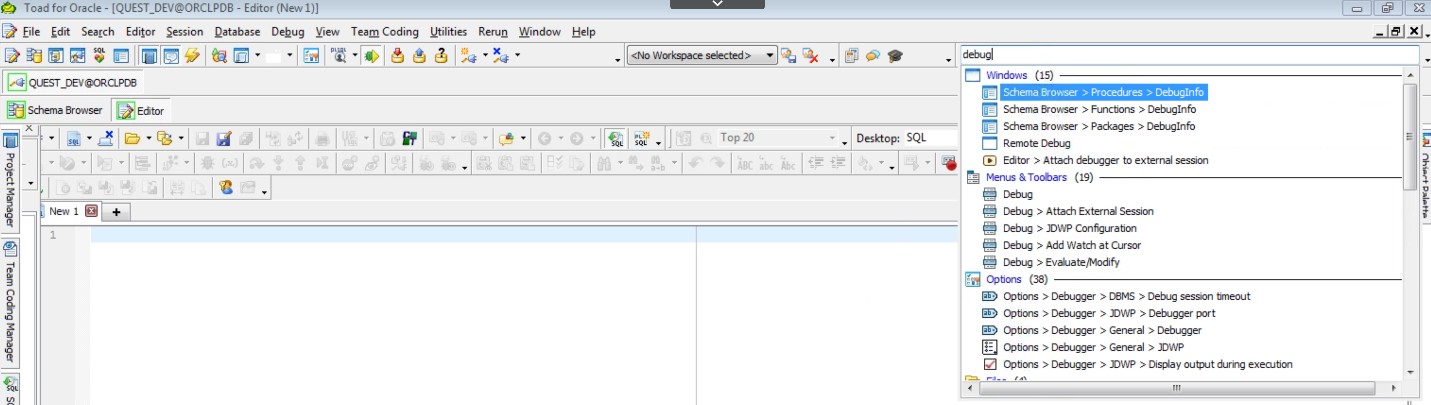Open Team Coding Manager side panel
1431x405 pixels.
pyautogui.click(x=10, y=304)
